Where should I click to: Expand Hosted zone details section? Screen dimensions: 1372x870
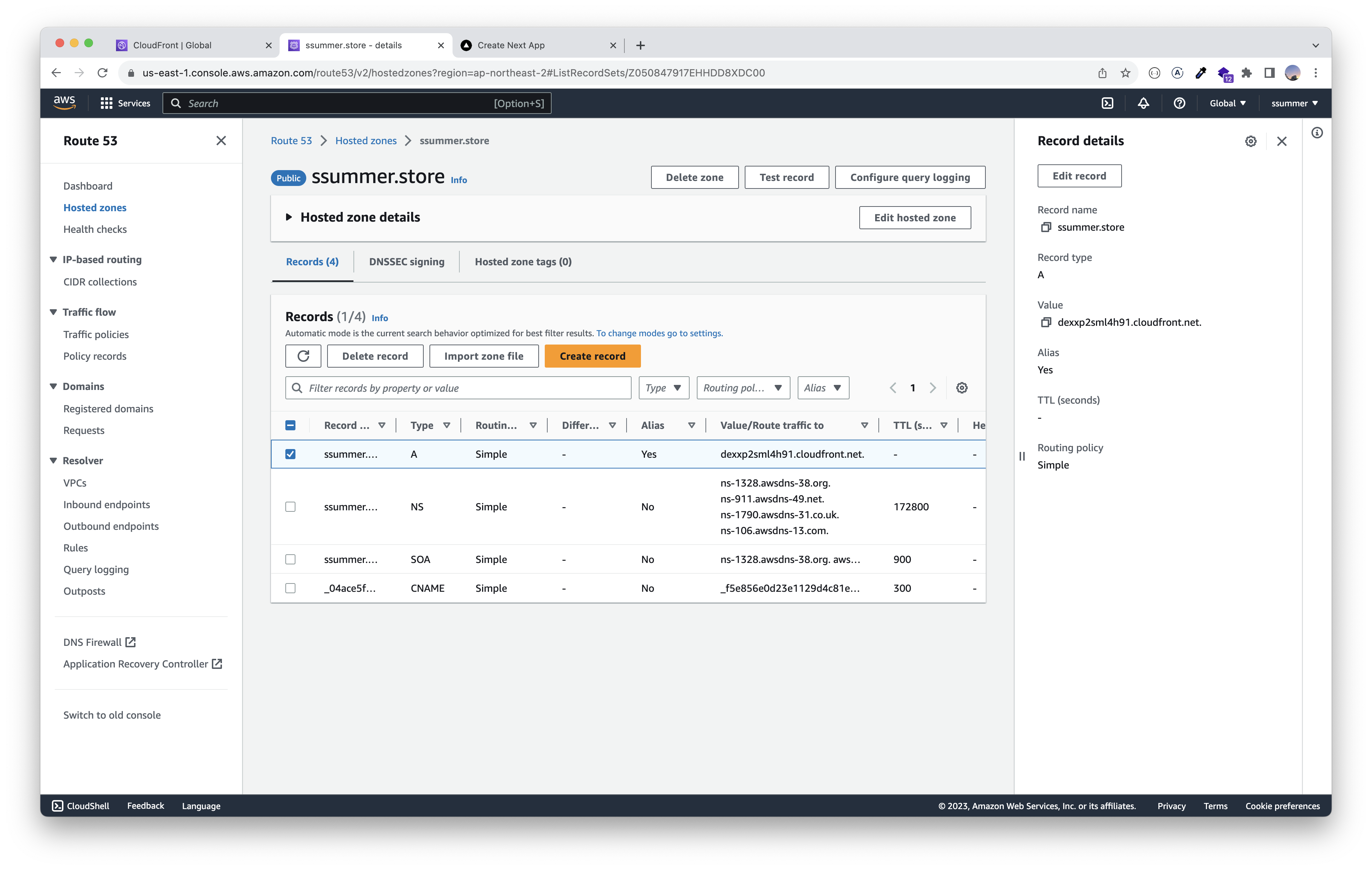click(x=289, y=217)
